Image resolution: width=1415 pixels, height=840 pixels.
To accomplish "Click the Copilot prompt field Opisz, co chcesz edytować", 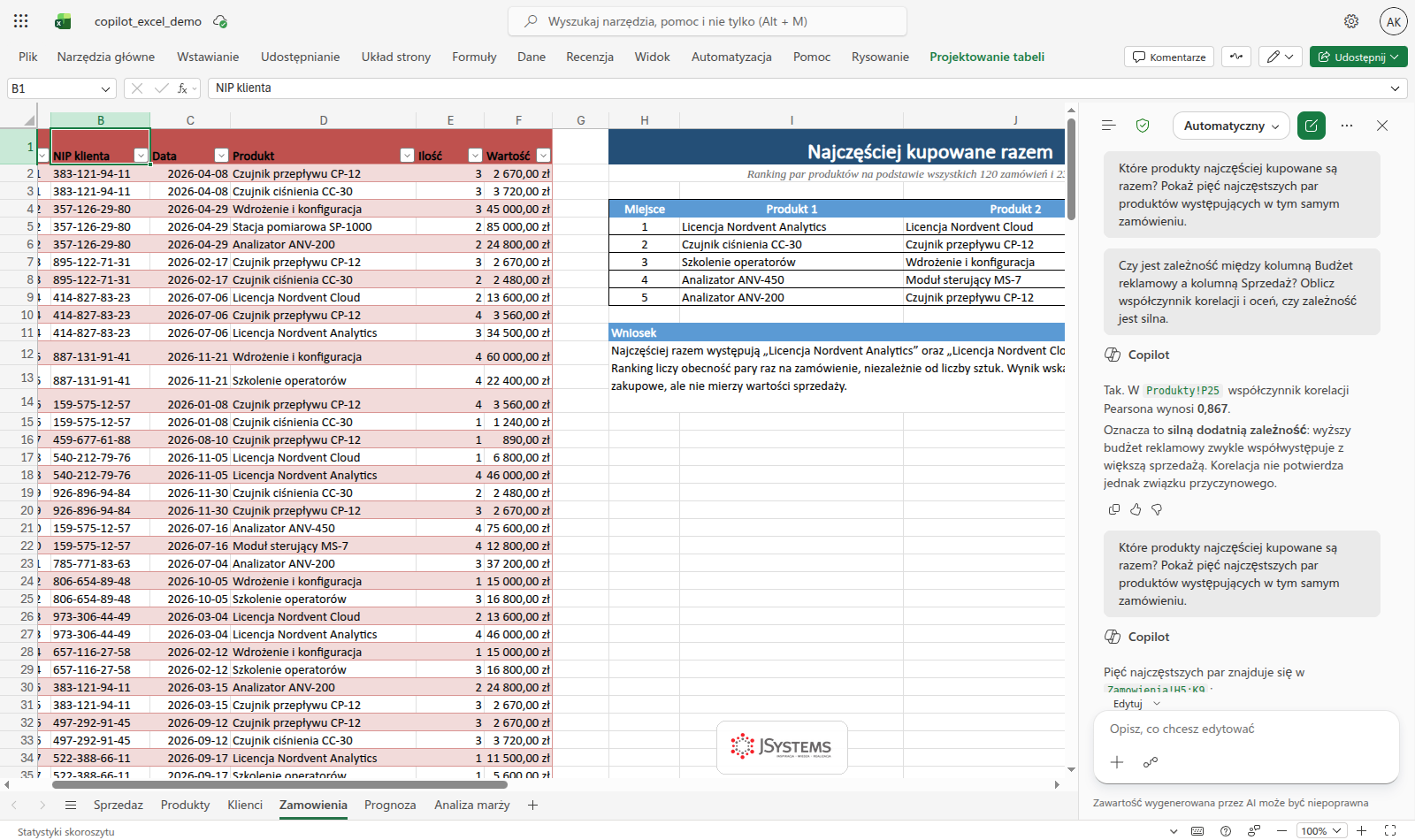I will click(x=1245, y=729).
